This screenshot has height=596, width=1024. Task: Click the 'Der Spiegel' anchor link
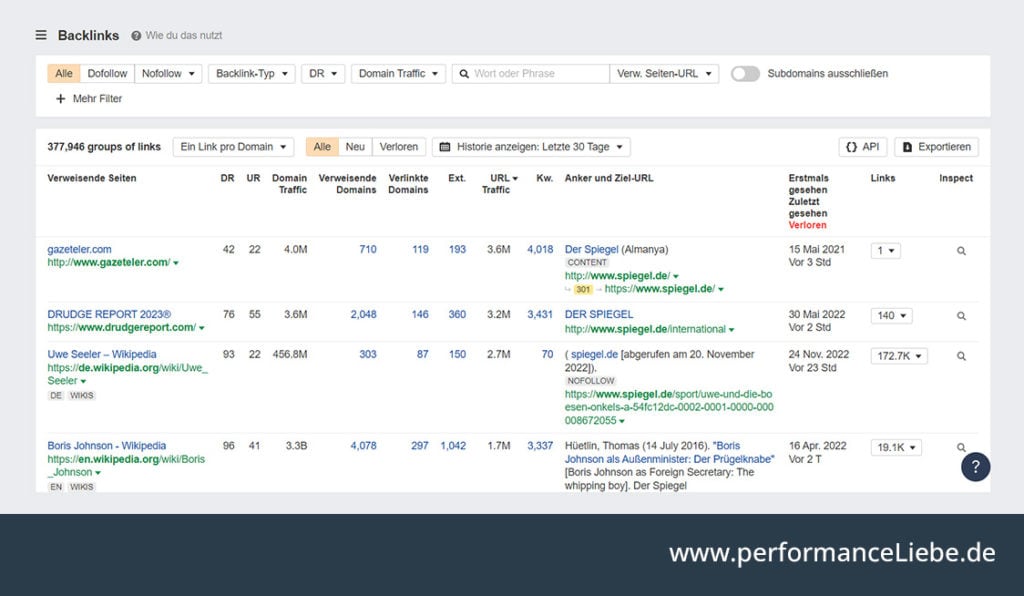click(x=591, y=249)
